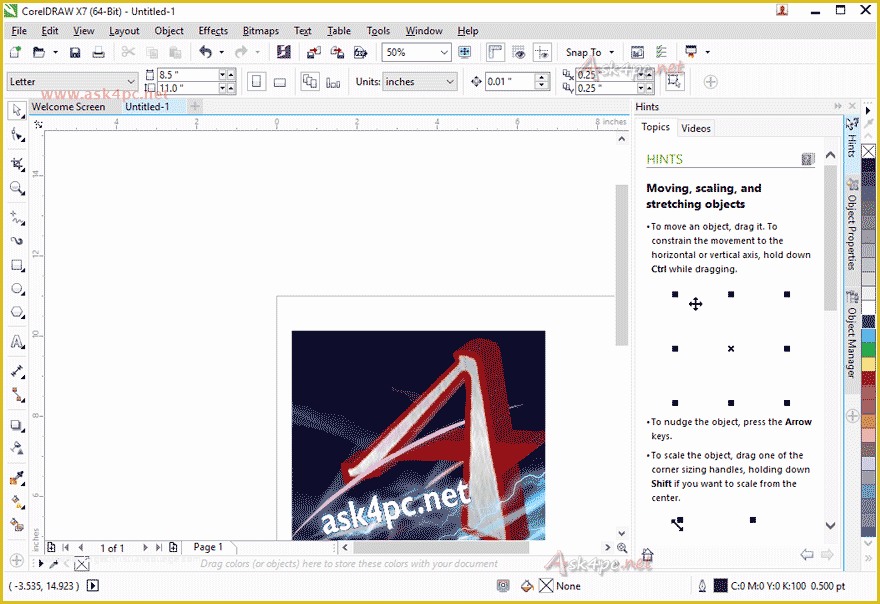The image size is (880, 604).
Task: Select the no-color swatch in palette
Action: (868, 151)
